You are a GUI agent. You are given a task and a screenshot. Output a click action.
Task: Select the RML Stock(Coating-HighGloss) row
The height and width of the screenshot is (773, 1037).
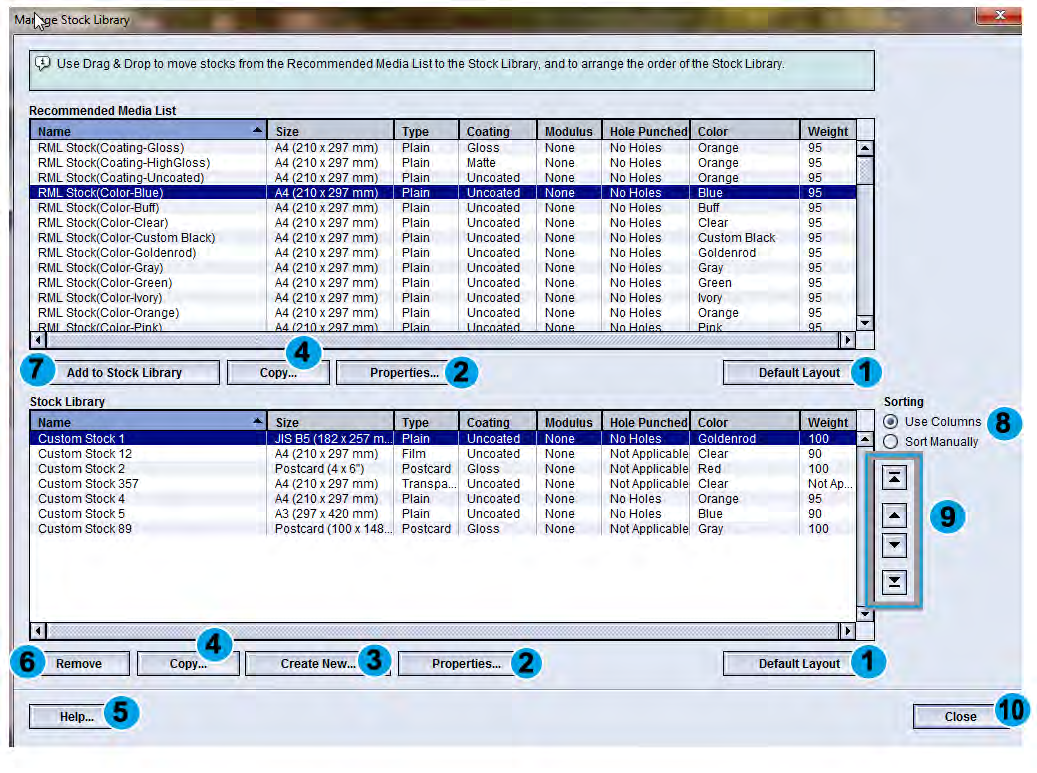point(443,163)
